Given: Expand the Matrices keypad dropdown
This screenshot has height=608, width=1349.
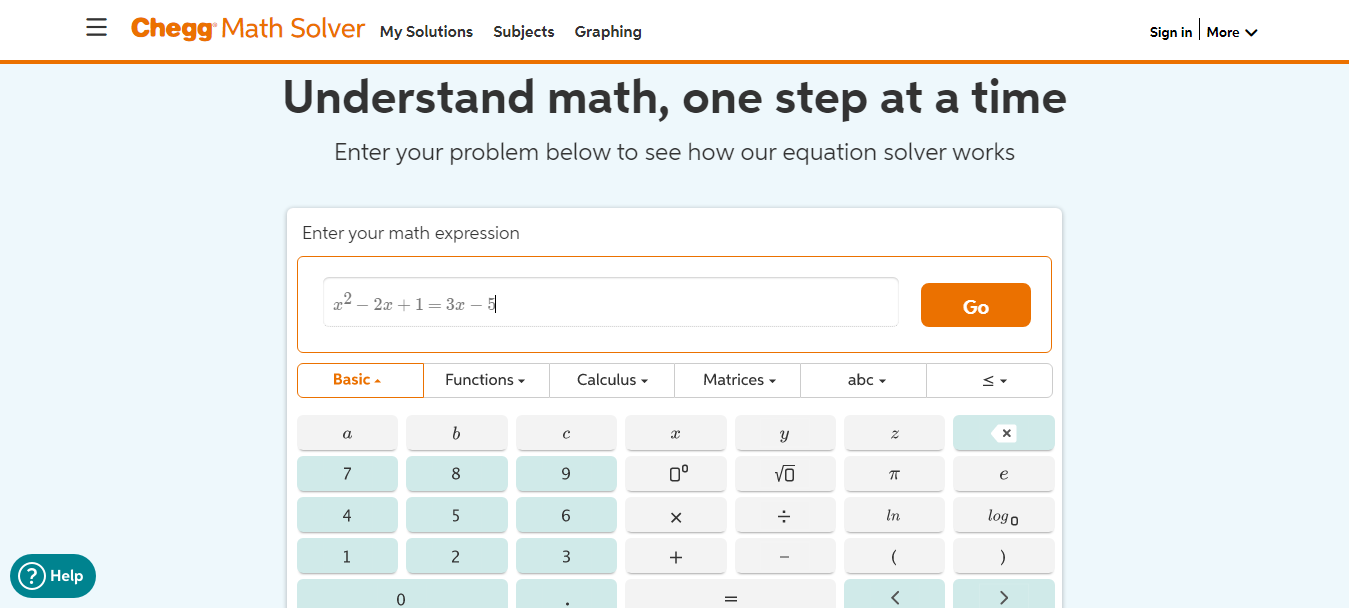Looking at the screenshot, I should 738,380.
